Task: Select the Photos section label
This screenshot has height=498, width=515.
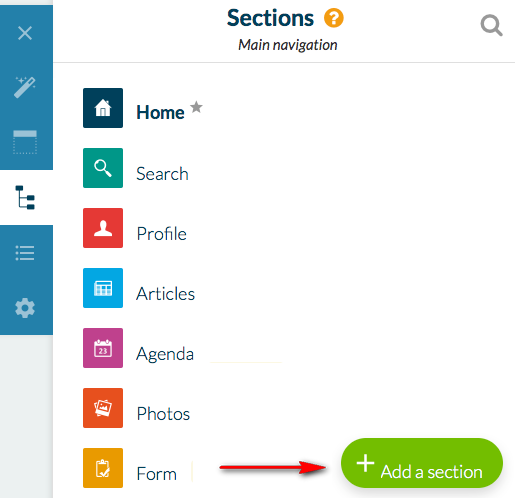Action: tap(163, 414)
